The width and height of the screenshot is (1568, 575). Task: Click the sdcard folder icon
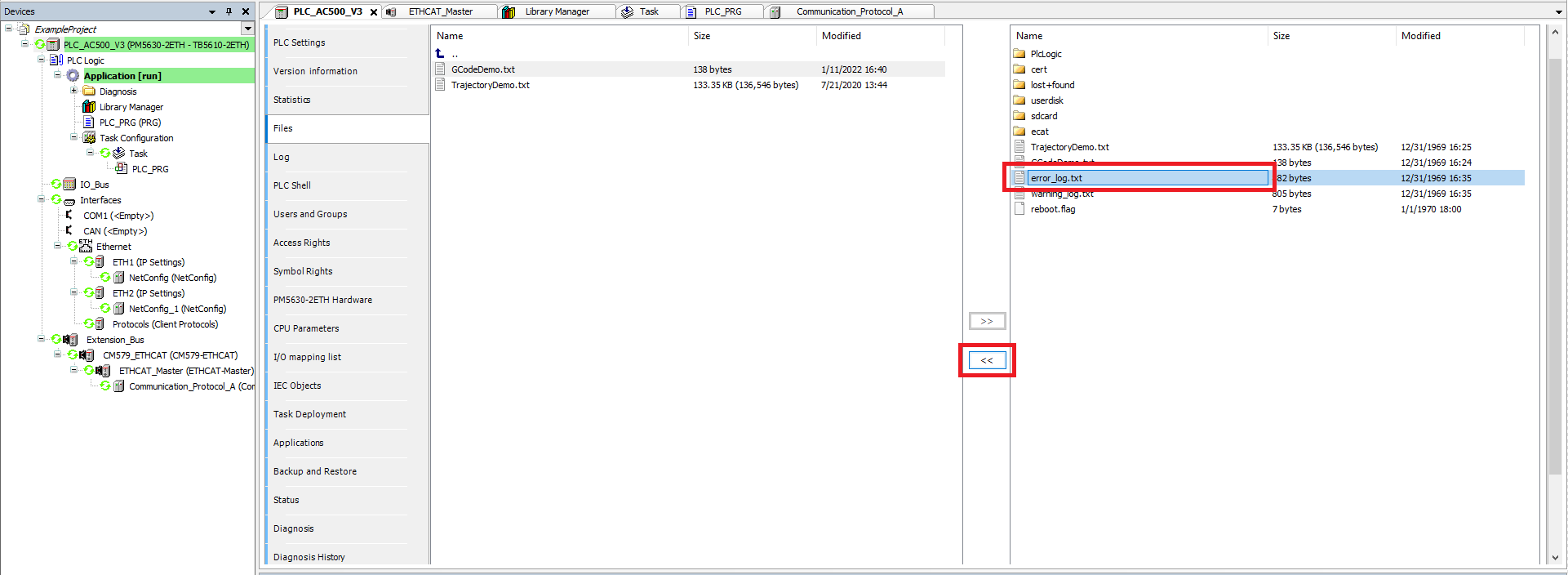pos(1019,116)
